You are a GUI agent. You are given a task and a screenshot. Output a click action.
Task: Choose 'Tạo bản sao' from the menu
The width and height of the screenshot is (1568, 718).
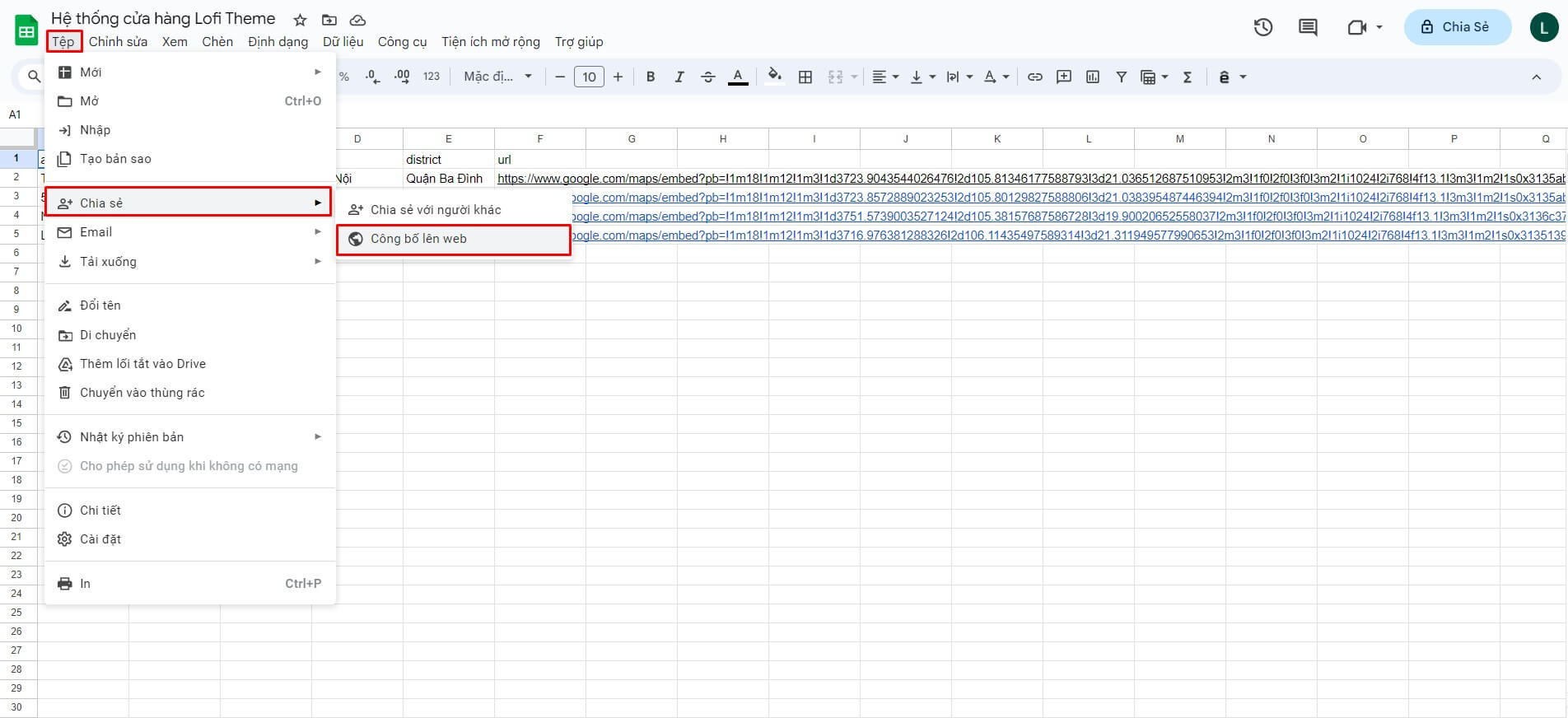pos(189,159)
